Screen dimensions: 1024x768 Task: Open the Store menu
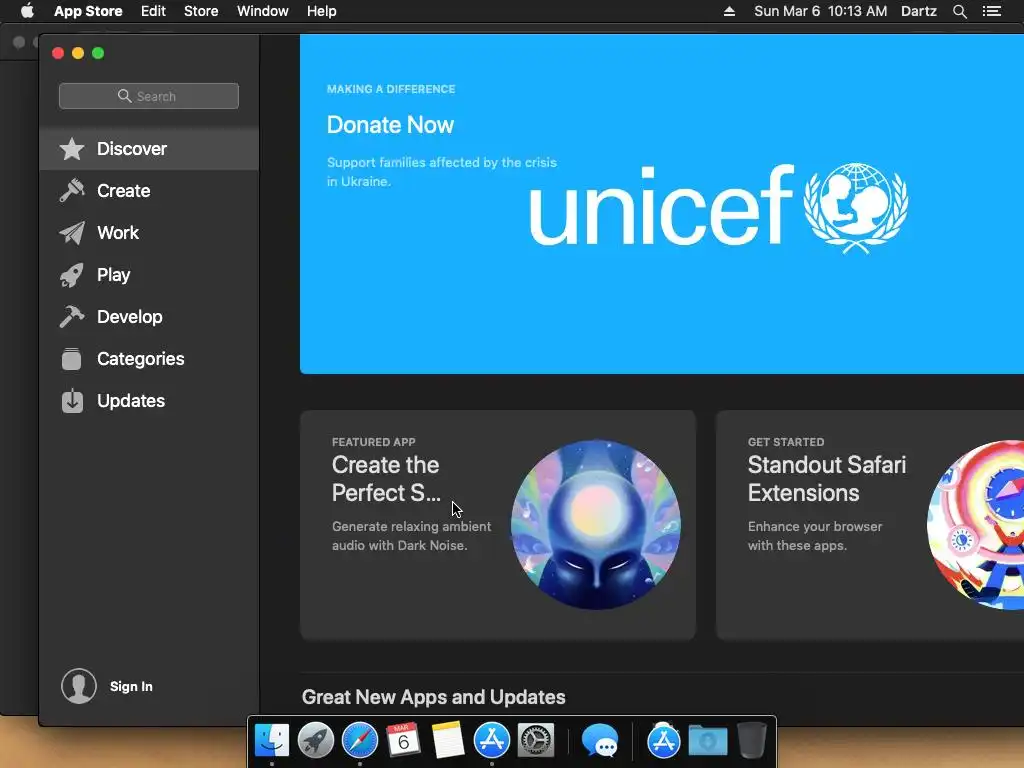coord(201,11)
